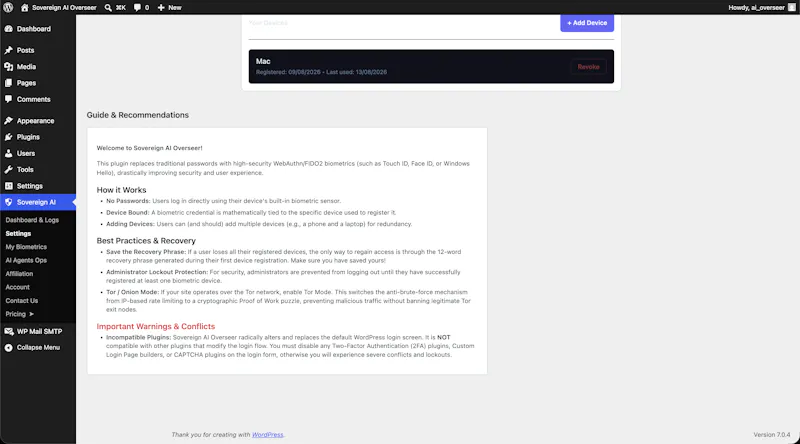
Task: Open My Biometrics submenu
Action: click(26, 247)
